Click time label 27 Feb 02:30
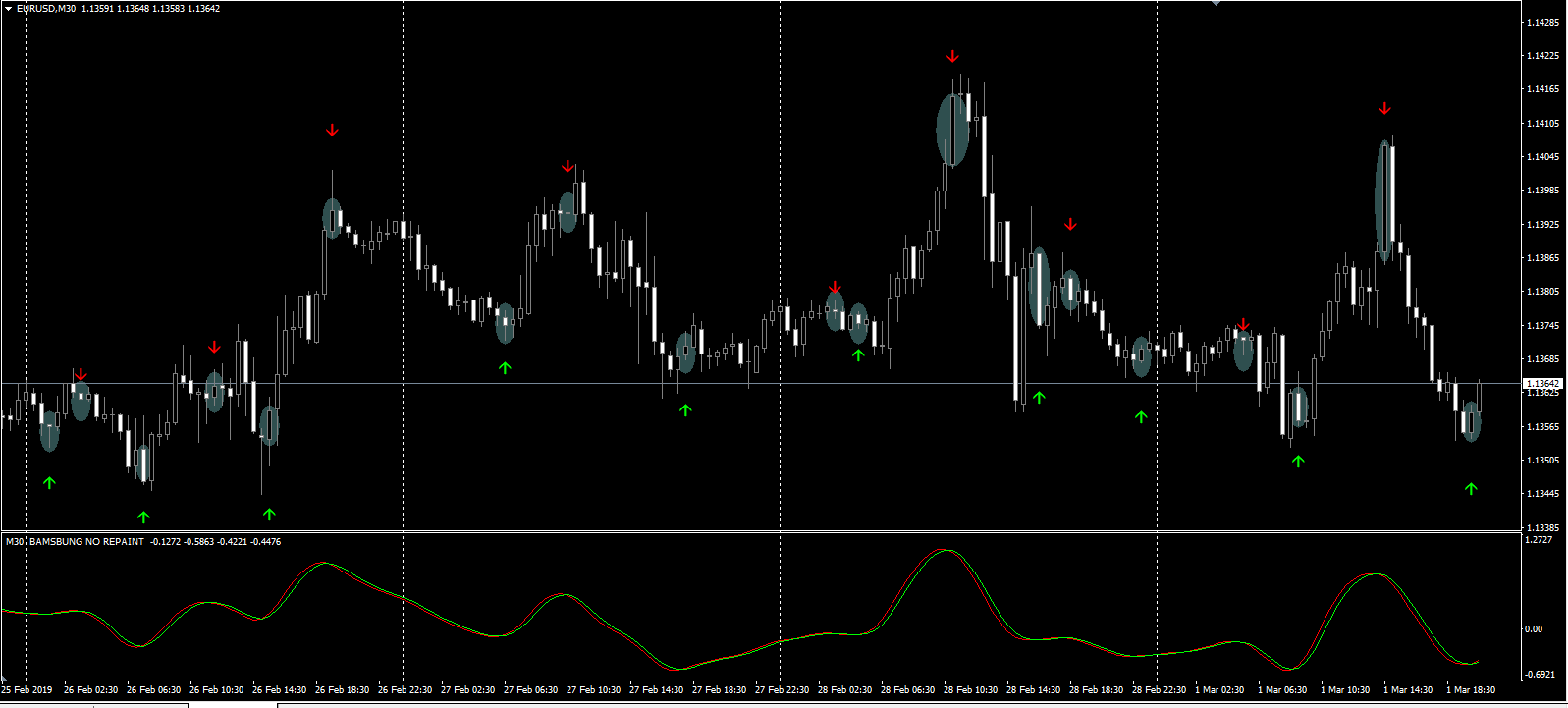The height and width of the screenshot is (708, 1568). coord(467,690)
